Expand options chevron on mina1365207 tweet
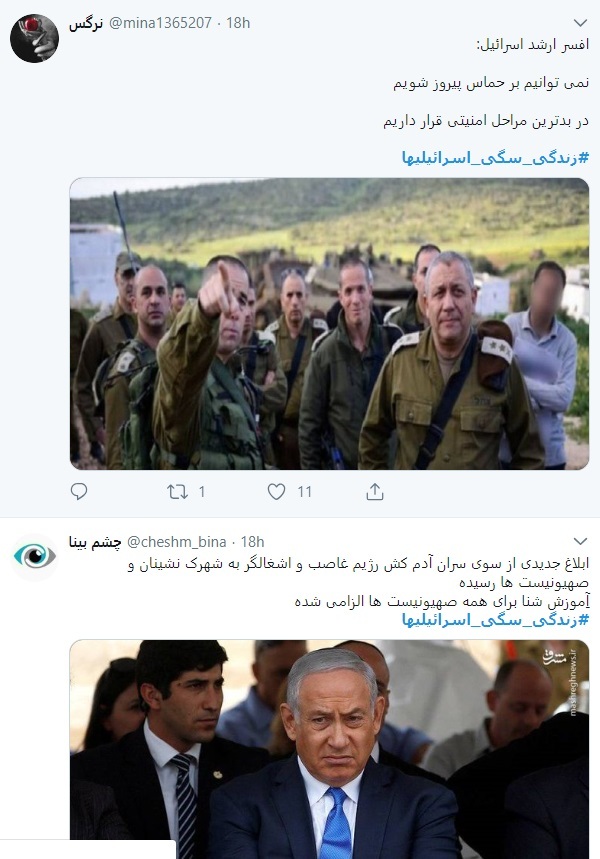This screenshot has height=859, width=600. click(580, 23)
